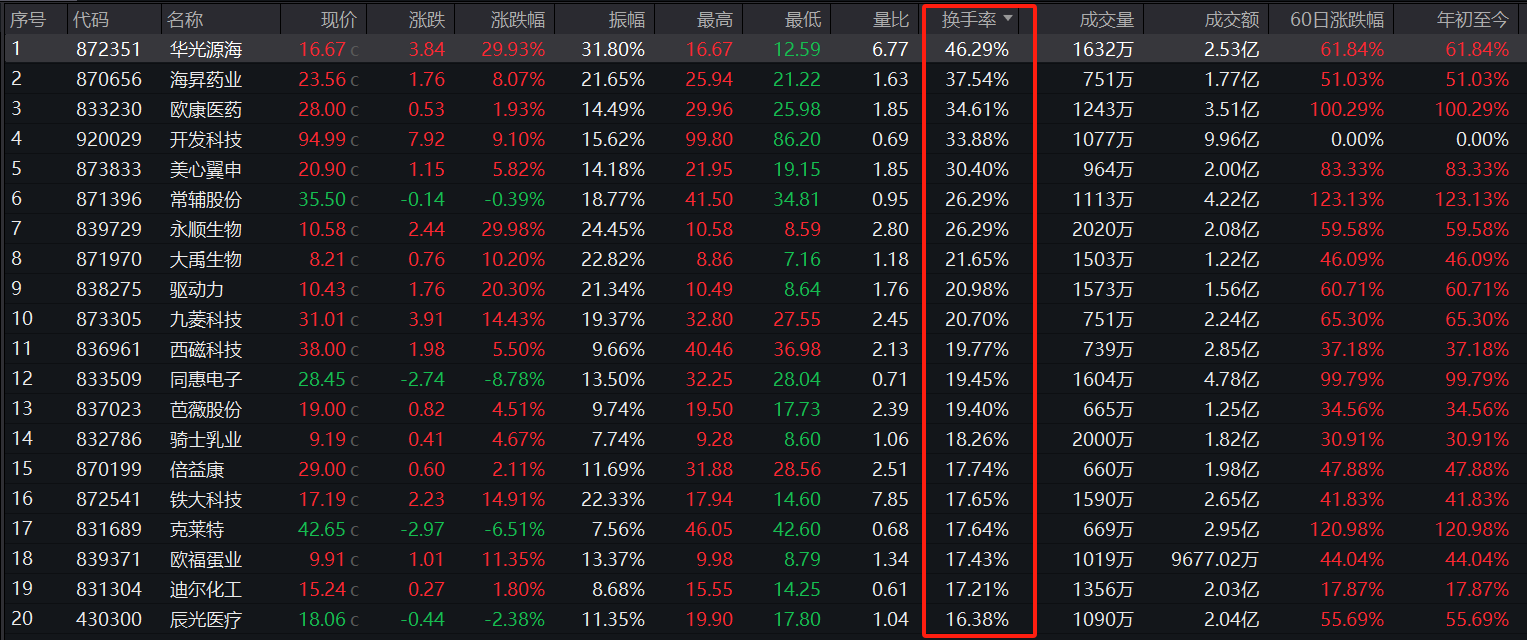Sort by the 成交额 column header

coord(1233,19)
